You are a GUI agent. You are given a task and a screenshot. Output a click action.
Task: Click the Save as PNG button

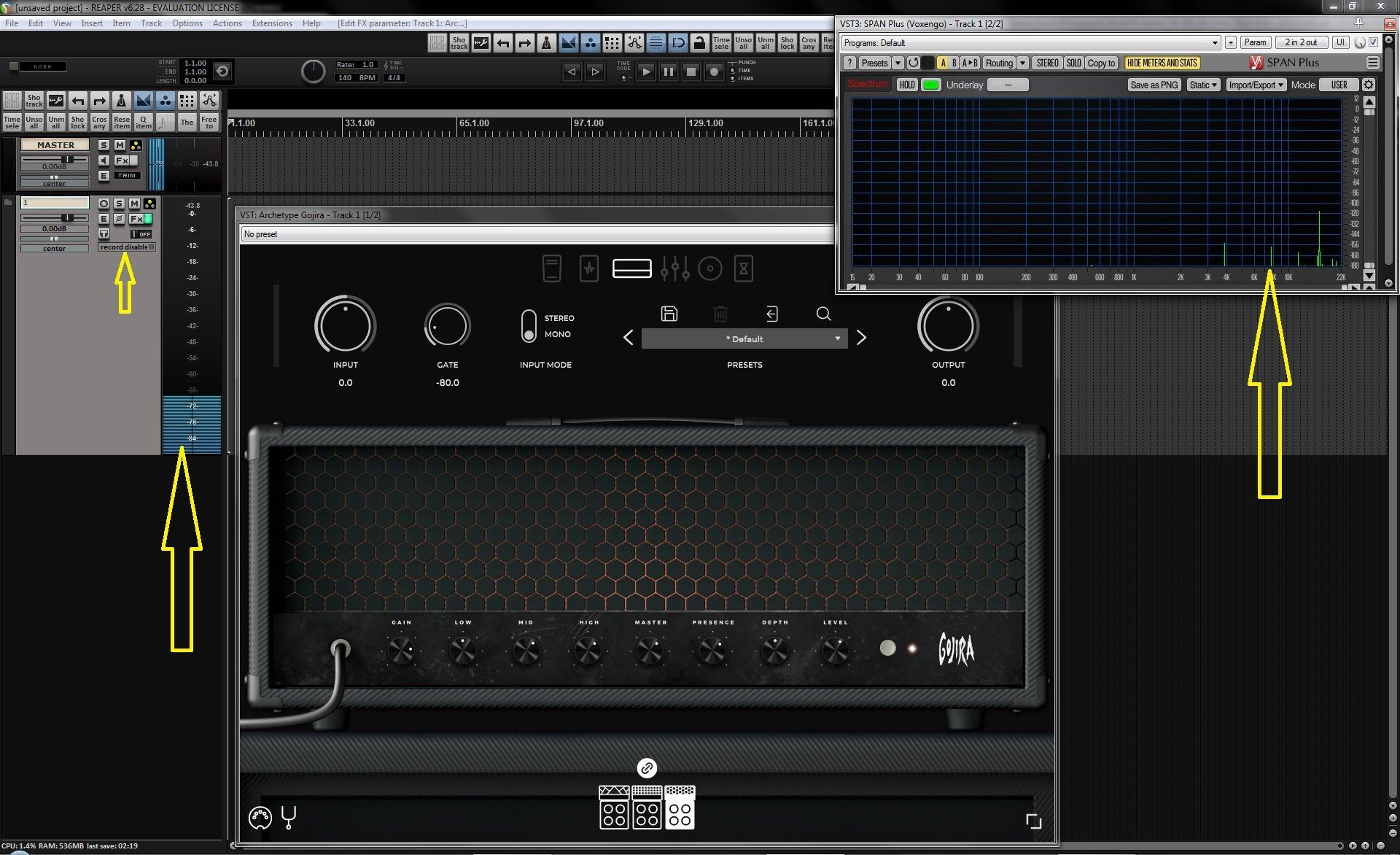pos(1154,85)
